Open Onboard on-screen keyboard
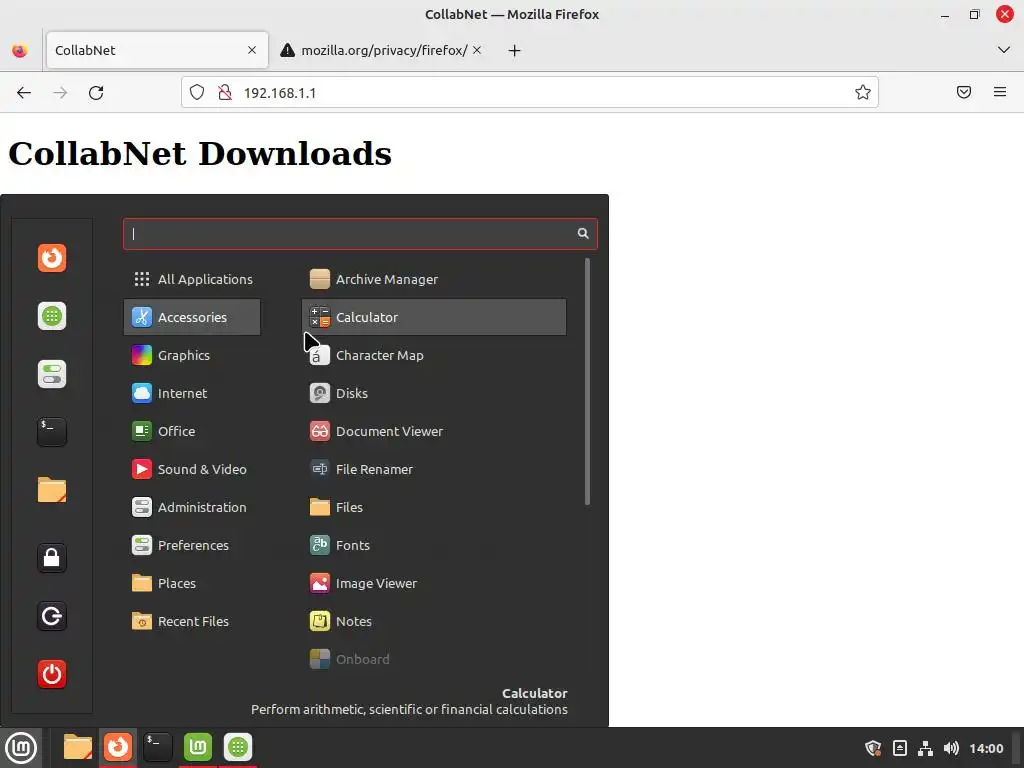 point(434,659)
